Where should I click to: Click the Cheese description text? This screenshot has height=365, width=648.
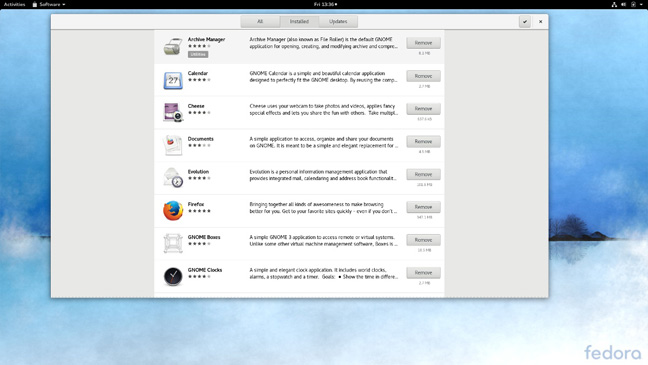coord(323,110)
